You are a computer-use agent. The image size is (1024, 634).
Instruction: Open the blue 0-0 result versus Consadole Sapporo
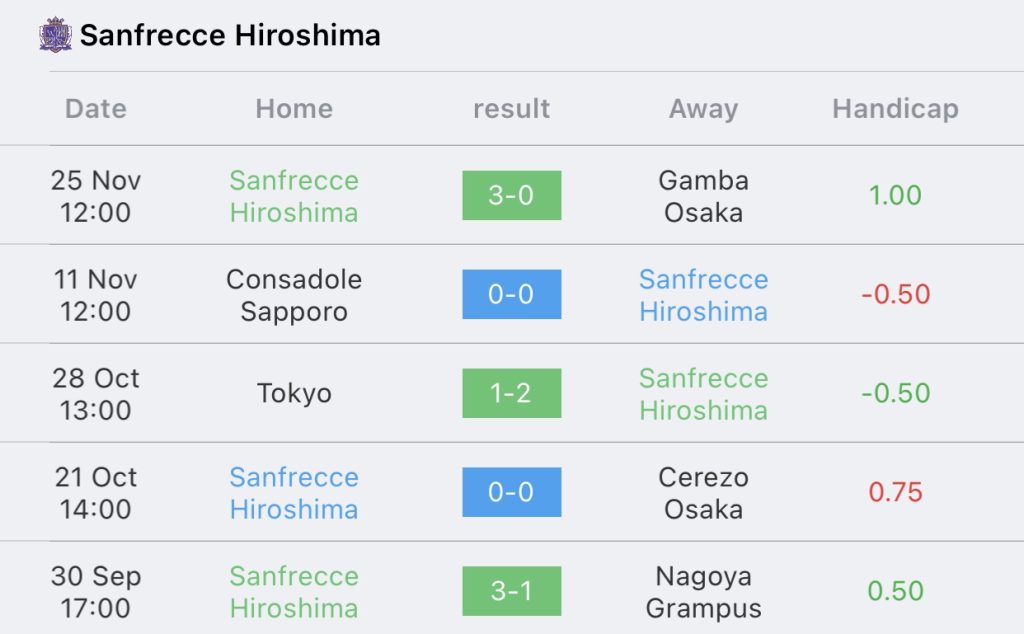click(x=511, y=294)
